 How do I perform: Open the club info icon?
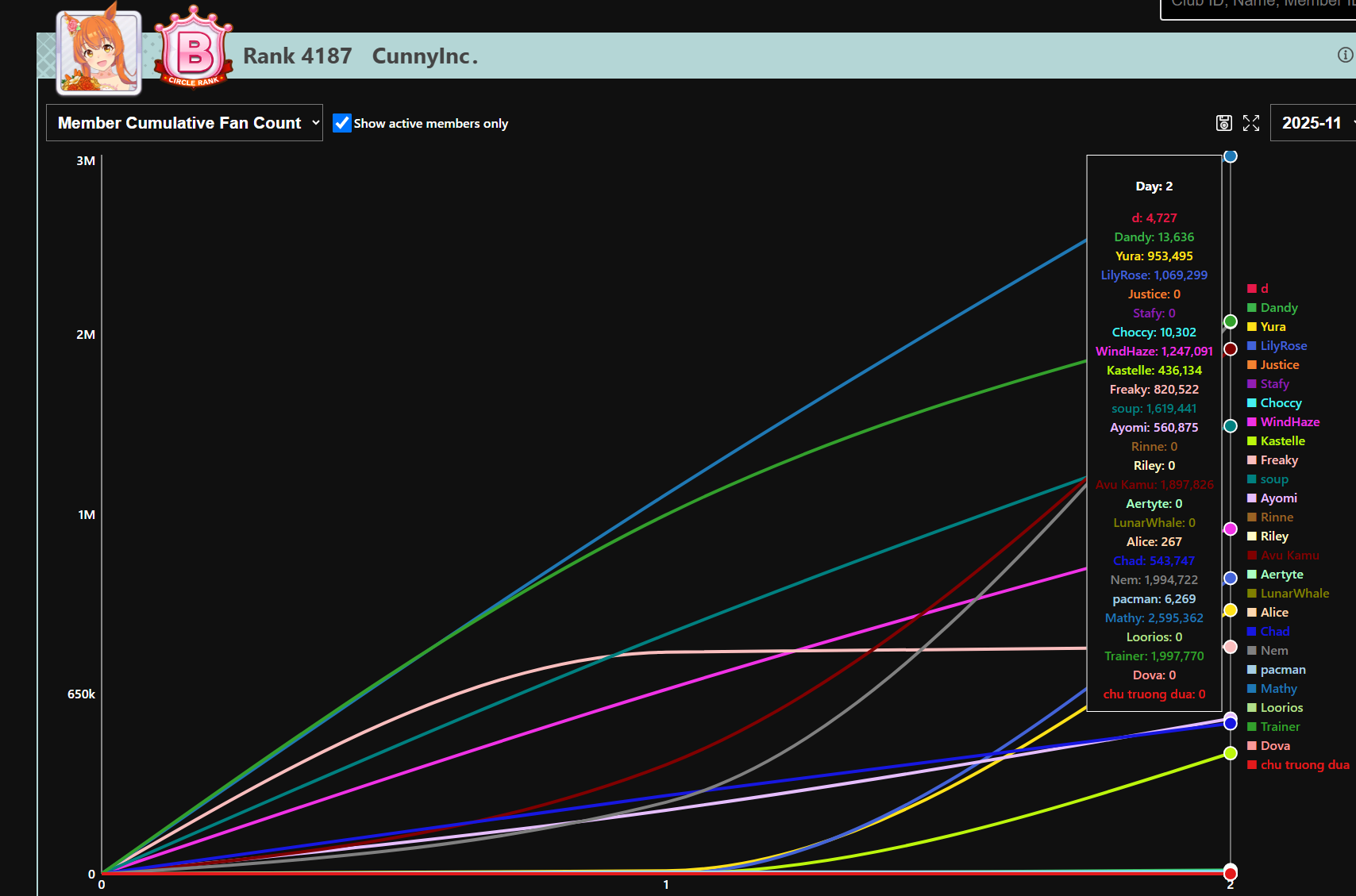(1345, 55)
